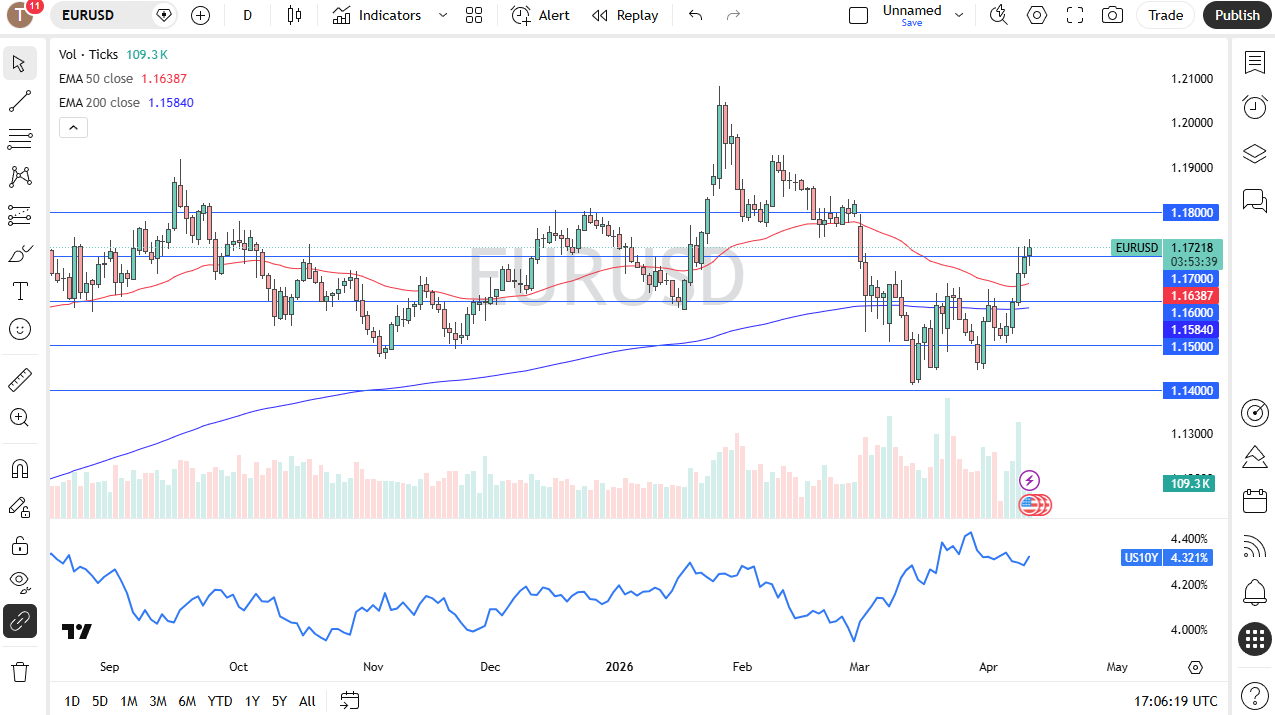
Task: Collapse the chart legend with the arrow
Action: (x=73, y=127)
